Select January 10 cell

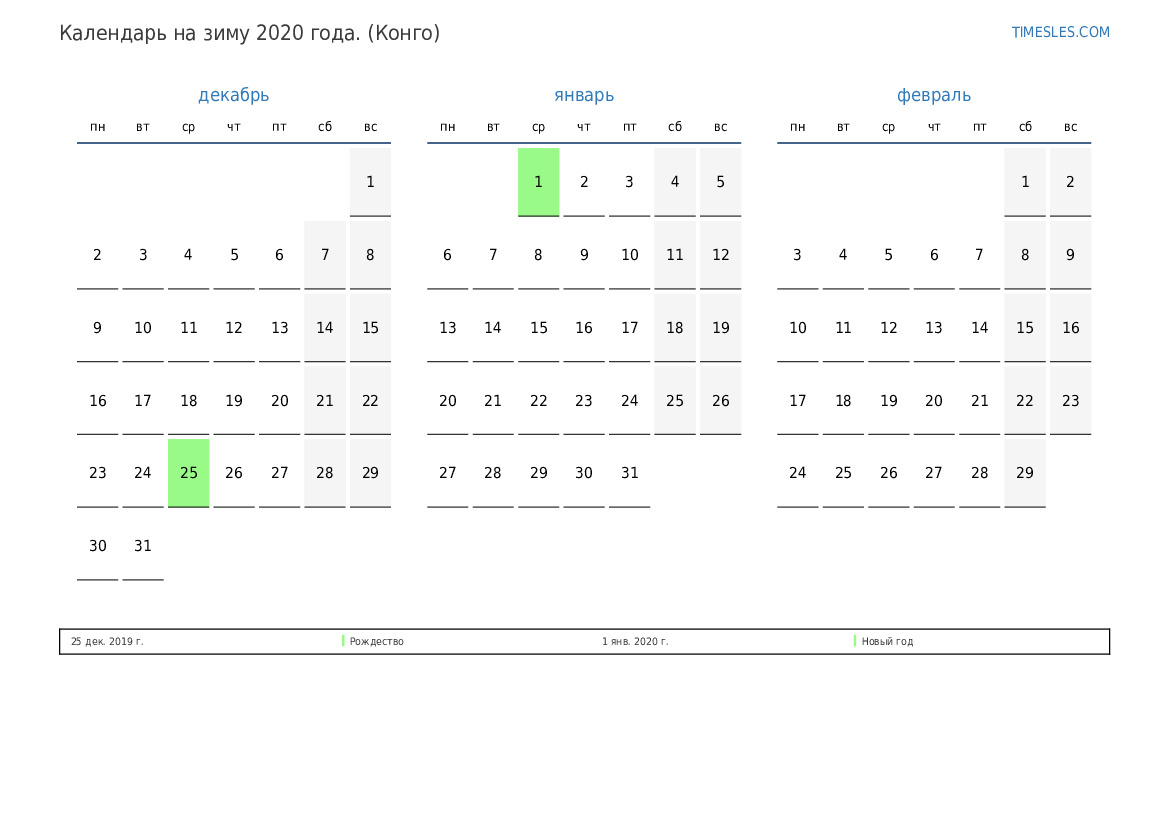point(629,255)
